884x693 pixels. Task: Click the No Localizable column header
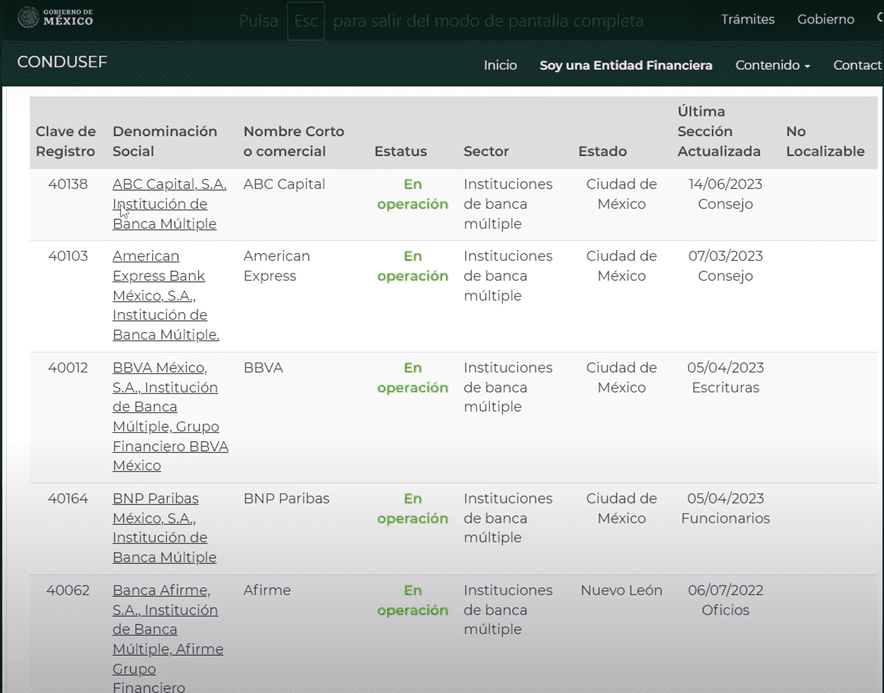point(824,141)
